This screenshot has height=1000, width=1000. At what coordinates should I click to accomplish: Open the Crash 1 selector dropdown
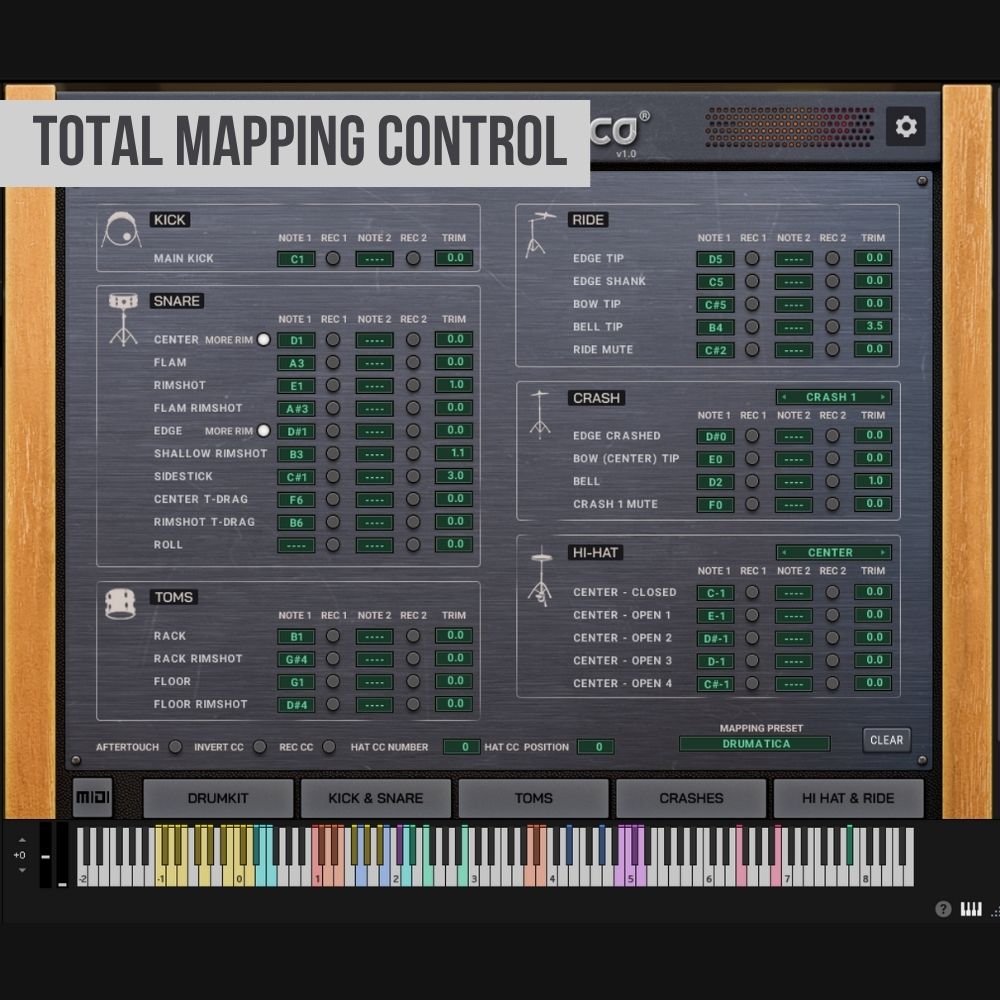[x=834, y=397]
